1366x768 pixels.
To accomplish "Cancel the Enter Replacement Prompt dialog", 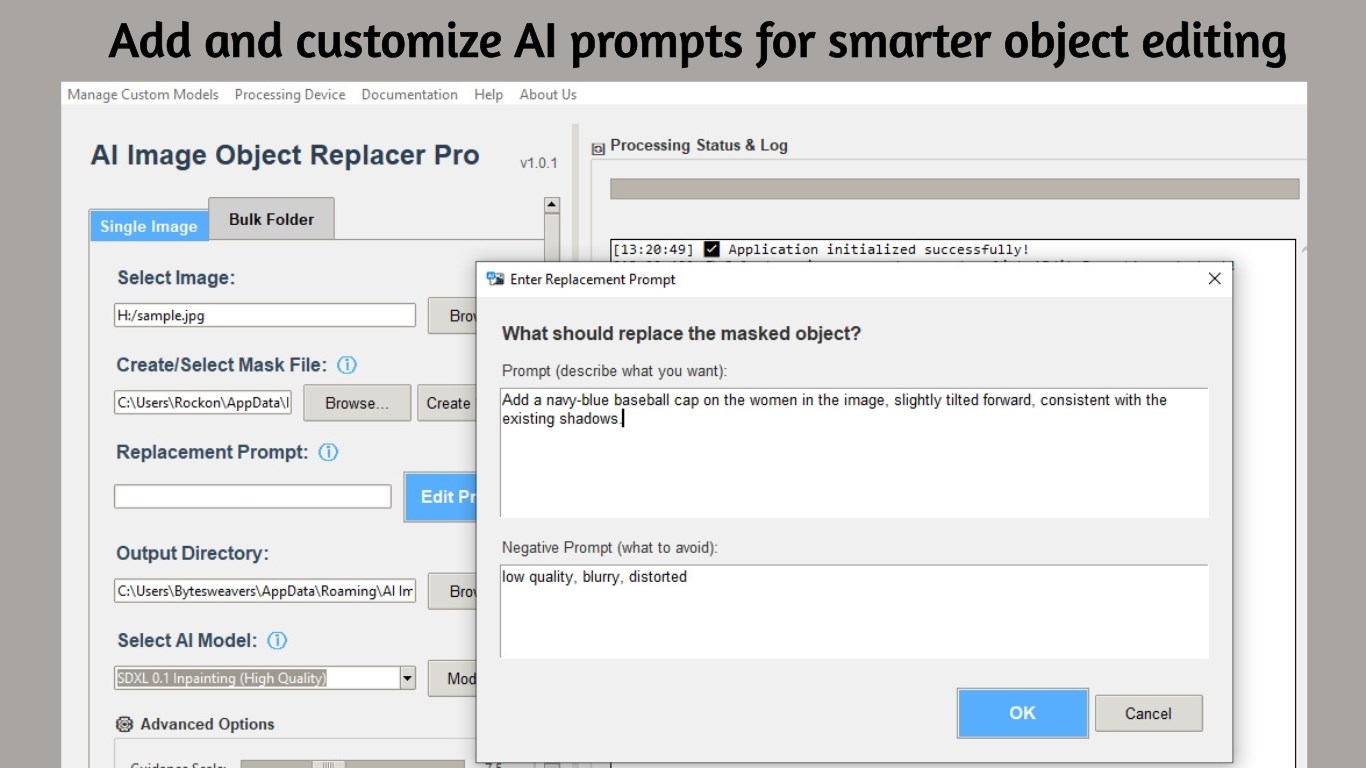I will coord(1148,713).
